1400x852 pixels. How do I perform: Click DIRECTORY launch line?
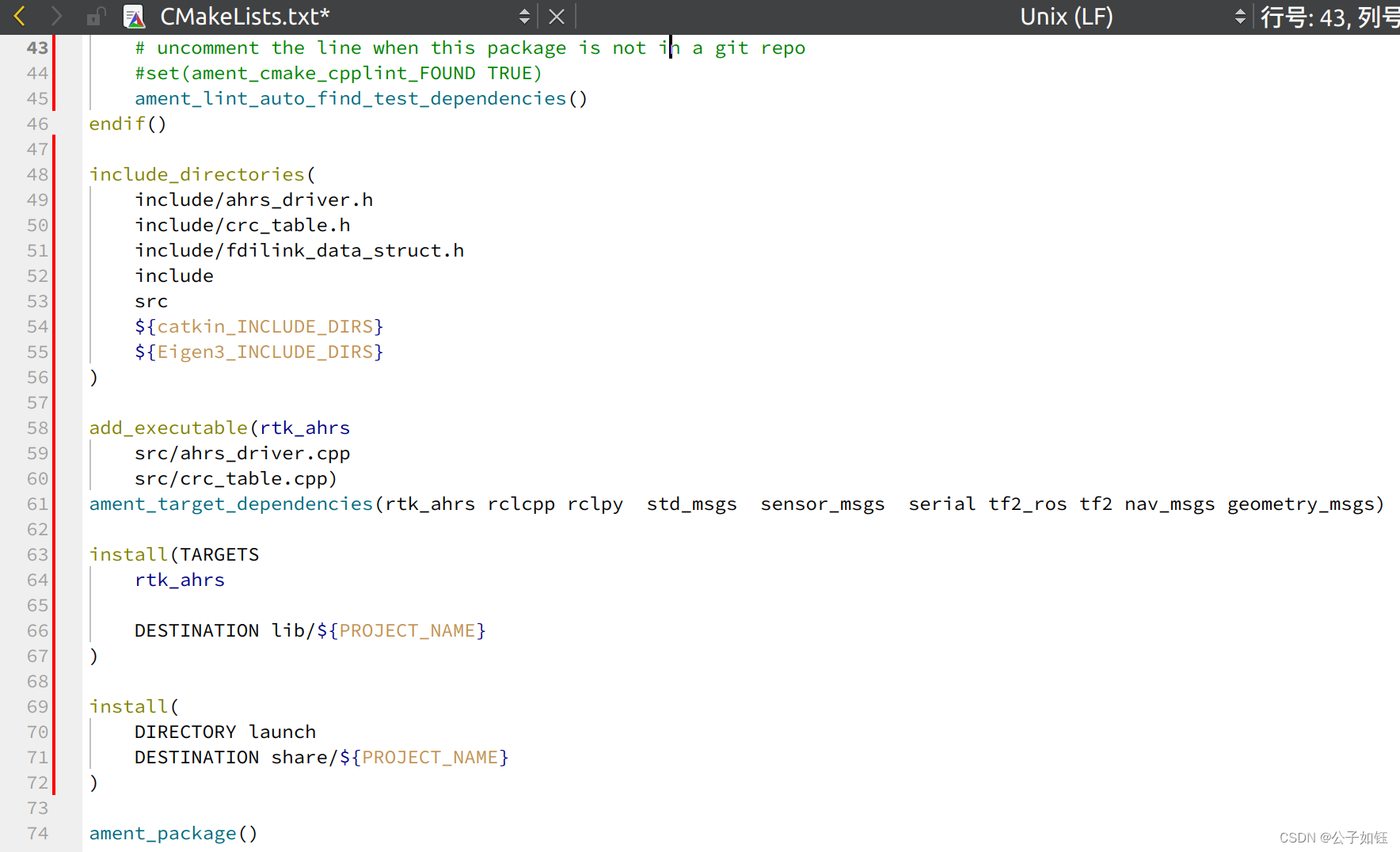click(225, 732)
